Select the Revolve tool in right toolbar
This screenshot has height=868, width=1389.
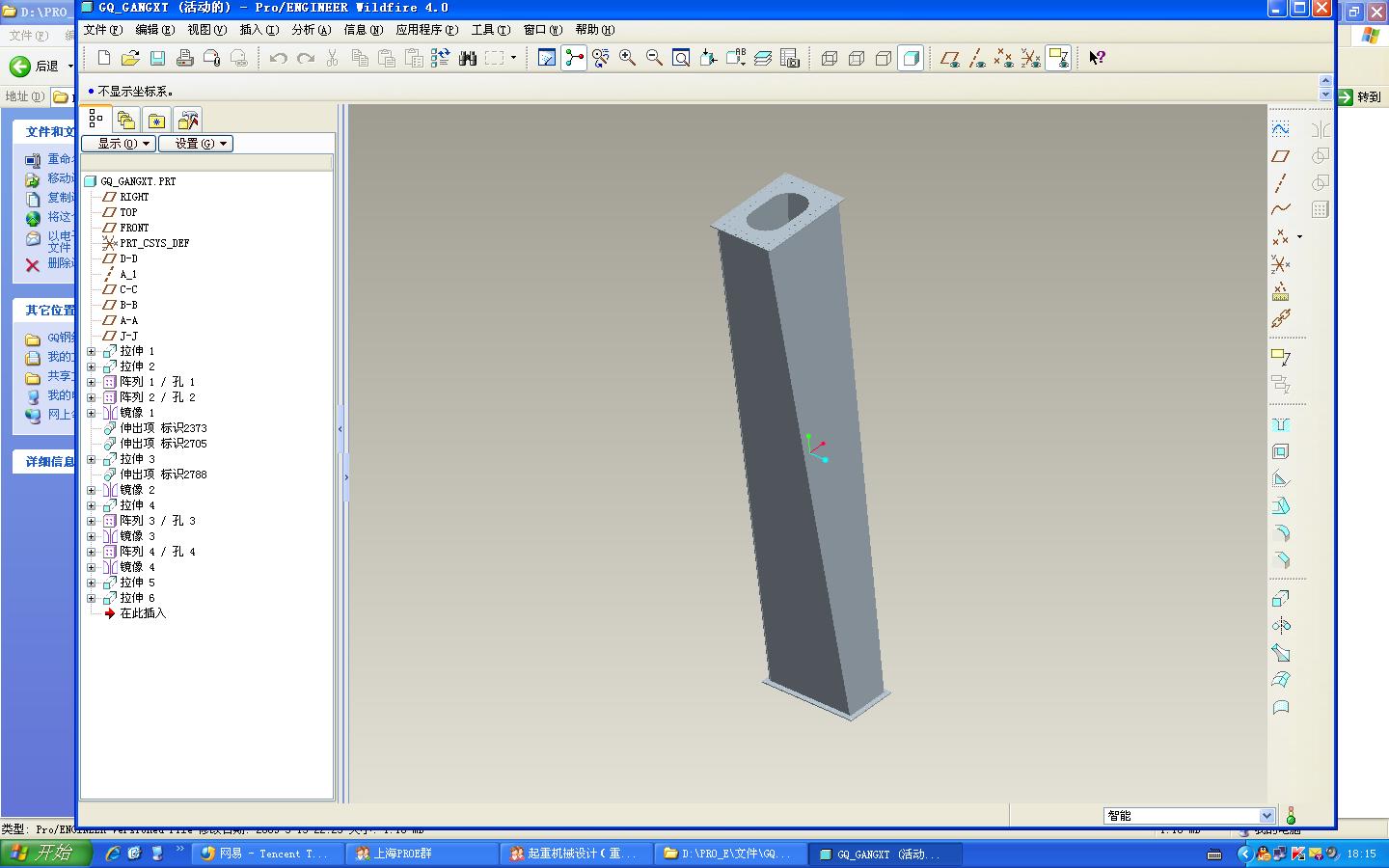(x=1281, y=626)
